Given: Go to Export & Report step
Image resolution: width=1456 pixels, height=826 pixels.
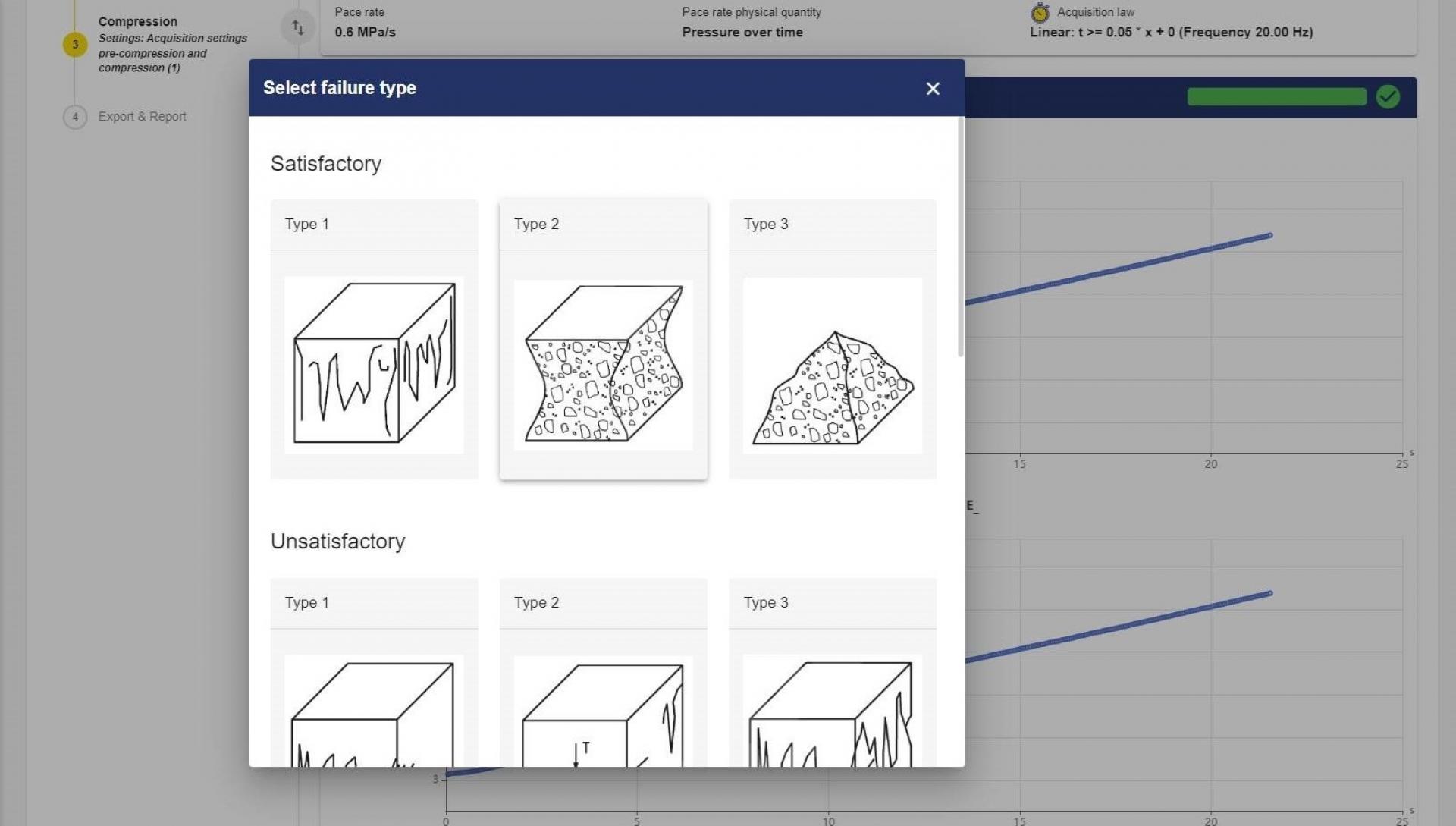Looking at the screenshot, I should [142, 117].
